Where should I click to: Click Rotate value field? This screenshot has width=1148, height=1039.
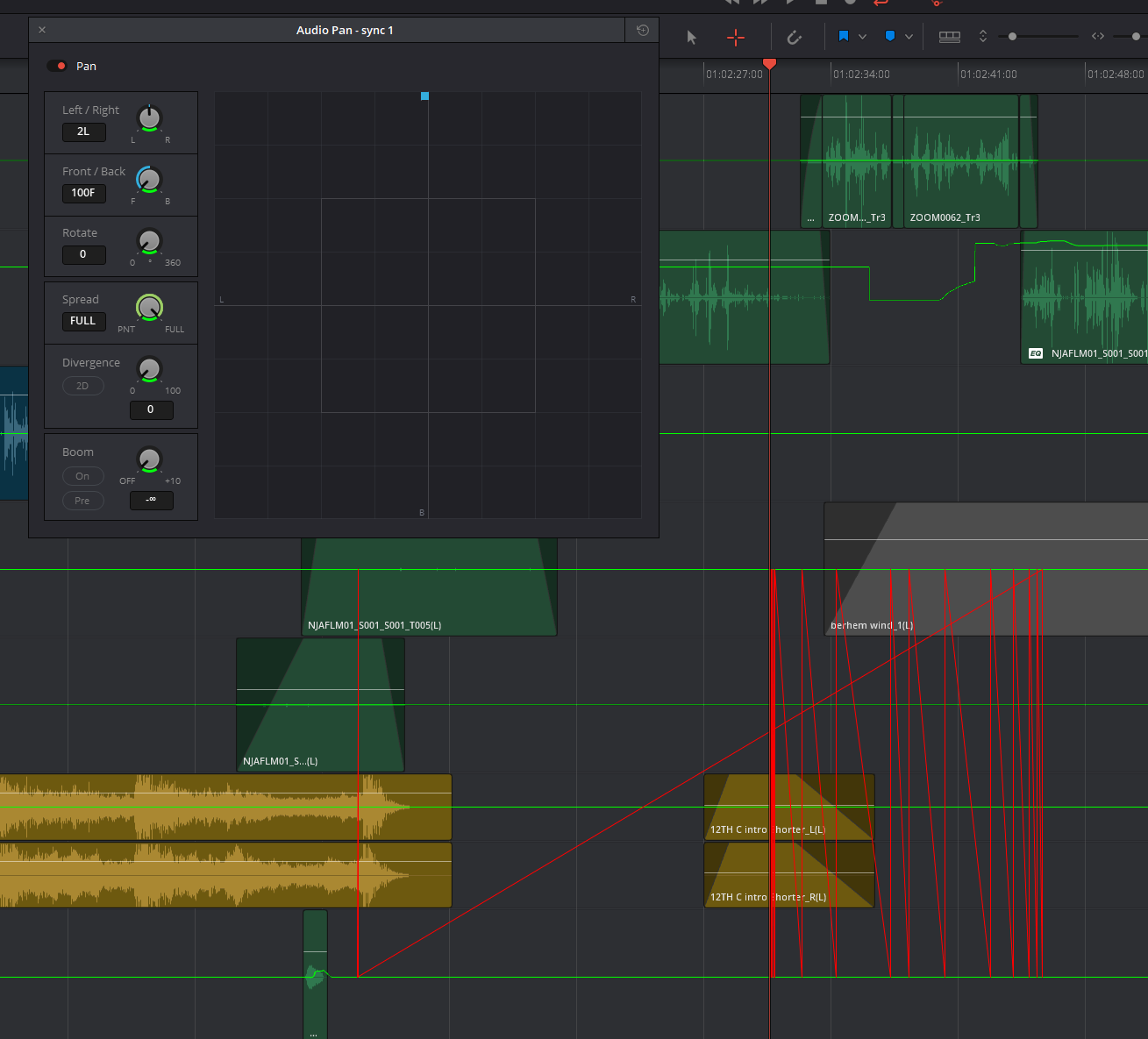click(84, 254)
